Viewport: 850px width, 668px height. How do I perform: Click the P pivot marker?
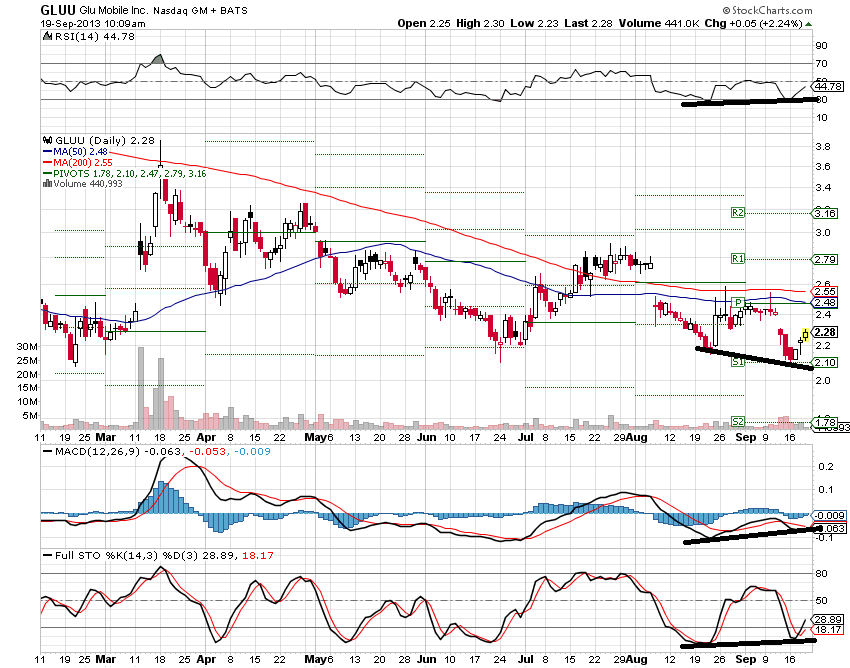[738, 303]
